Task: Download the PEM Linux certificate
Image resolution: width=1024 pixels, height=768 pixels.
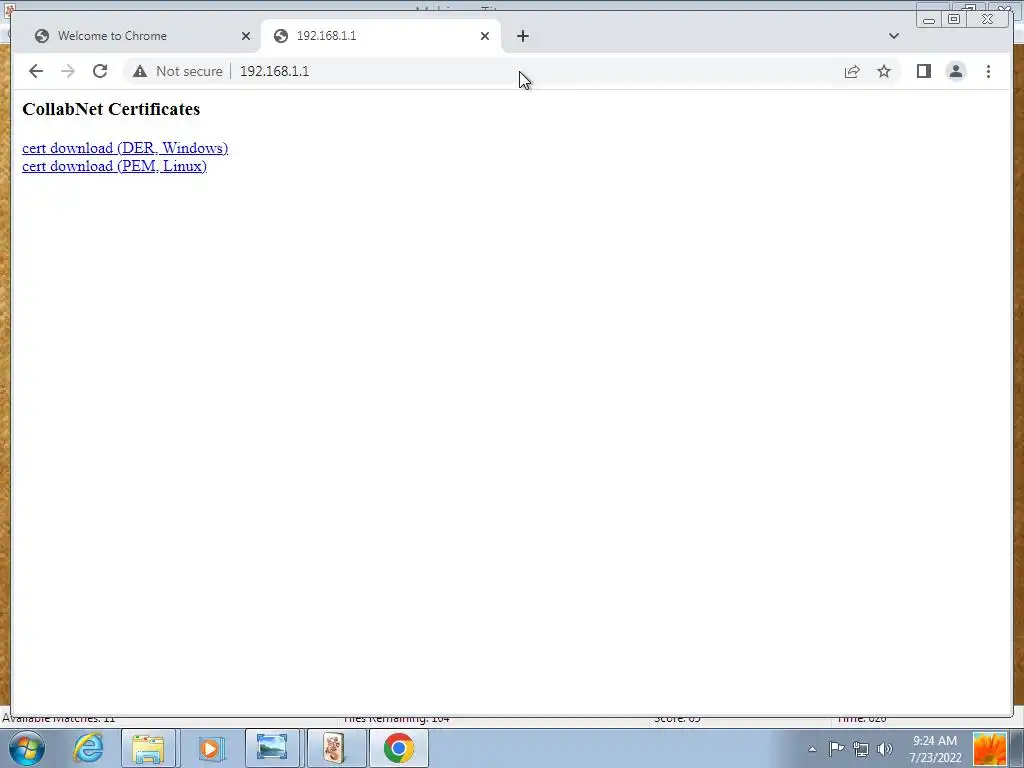Action: pyautogui.click(x=114, y=167)
